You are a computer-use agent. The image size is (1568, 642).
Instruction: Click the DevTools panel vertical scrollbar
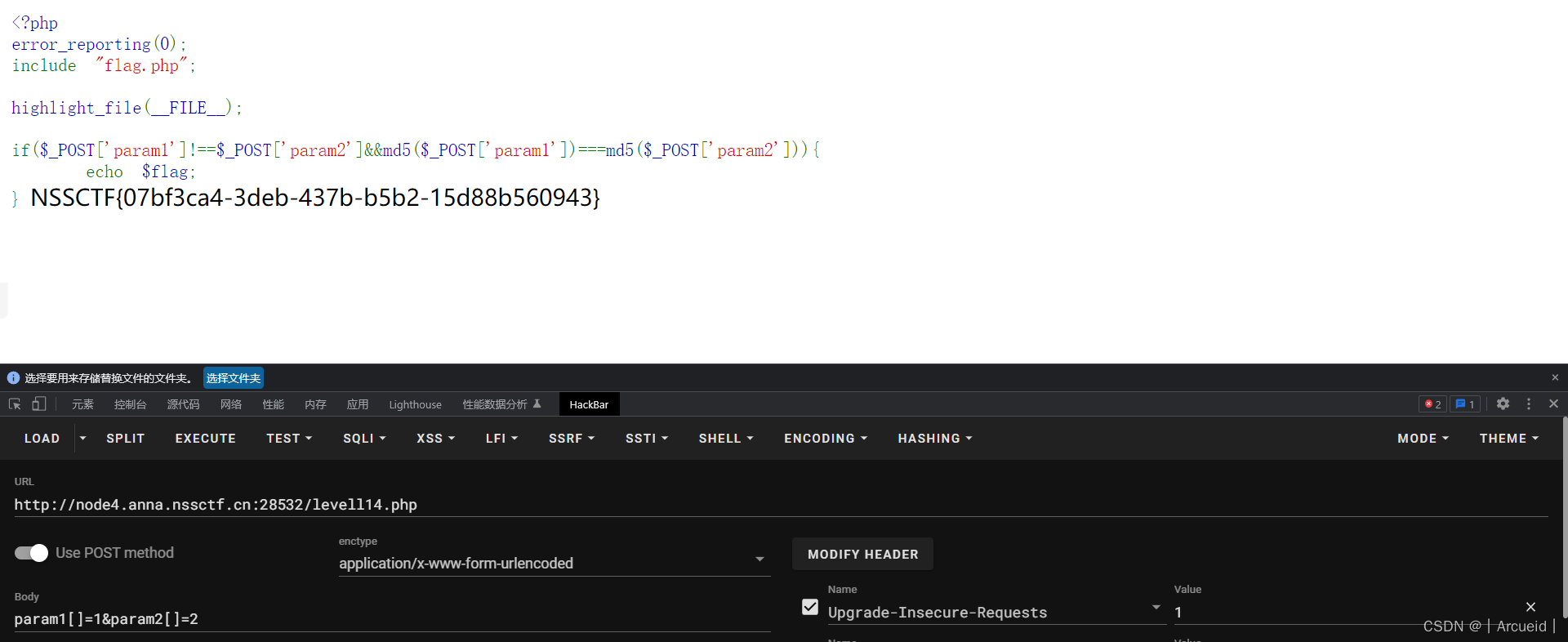(x=1564, y=518)
